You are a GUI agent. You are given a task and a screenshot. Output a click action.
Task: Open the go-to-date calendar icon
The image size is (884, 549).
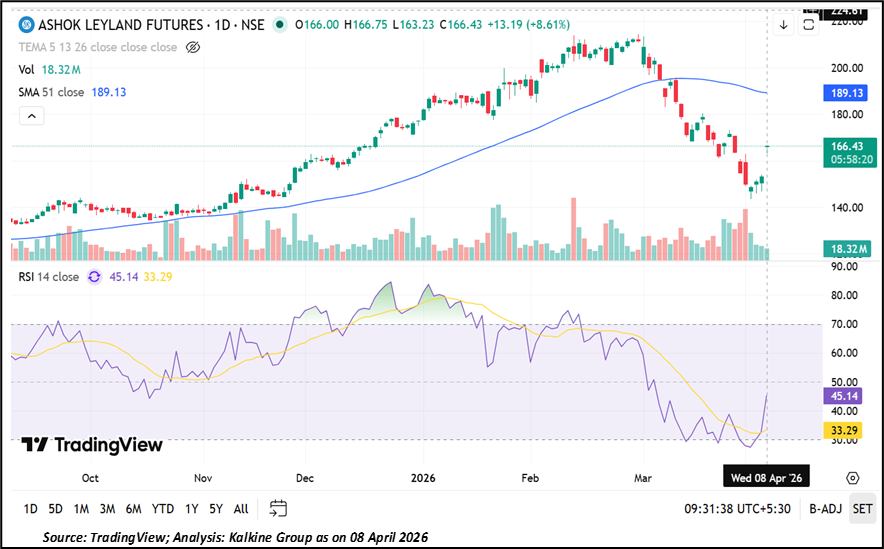pos(278,508)
